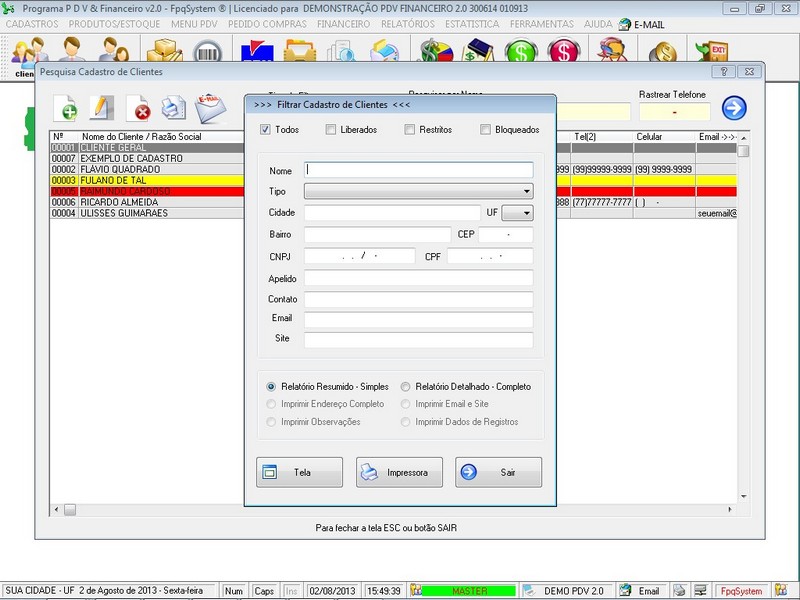Image resolution: width=800 pixels, height=600 pixels.
Task: Click the Tela button
Action: [x=299, y=472]
